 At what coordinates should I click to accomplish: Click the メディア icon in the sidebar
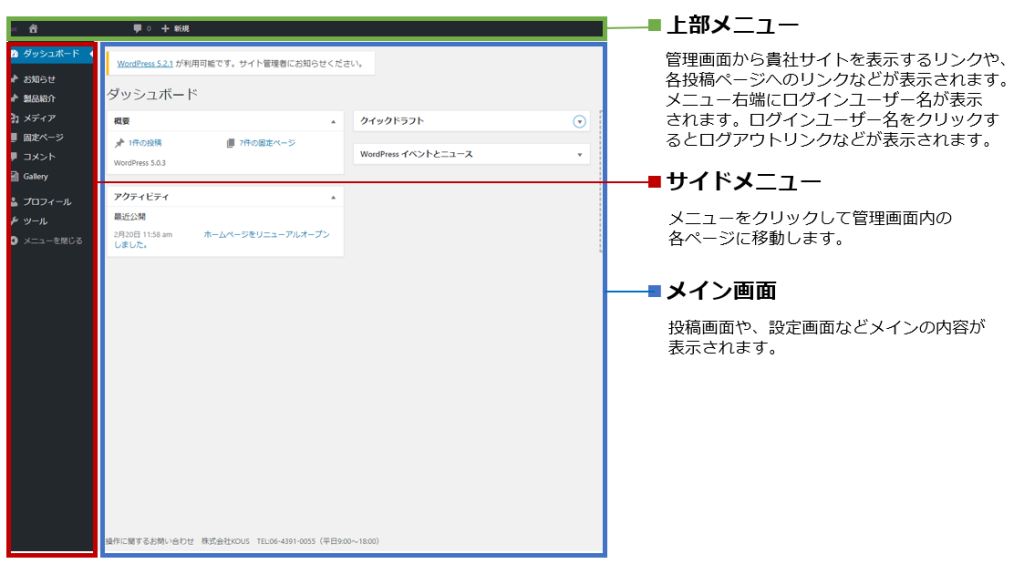(x=14, y=118)
